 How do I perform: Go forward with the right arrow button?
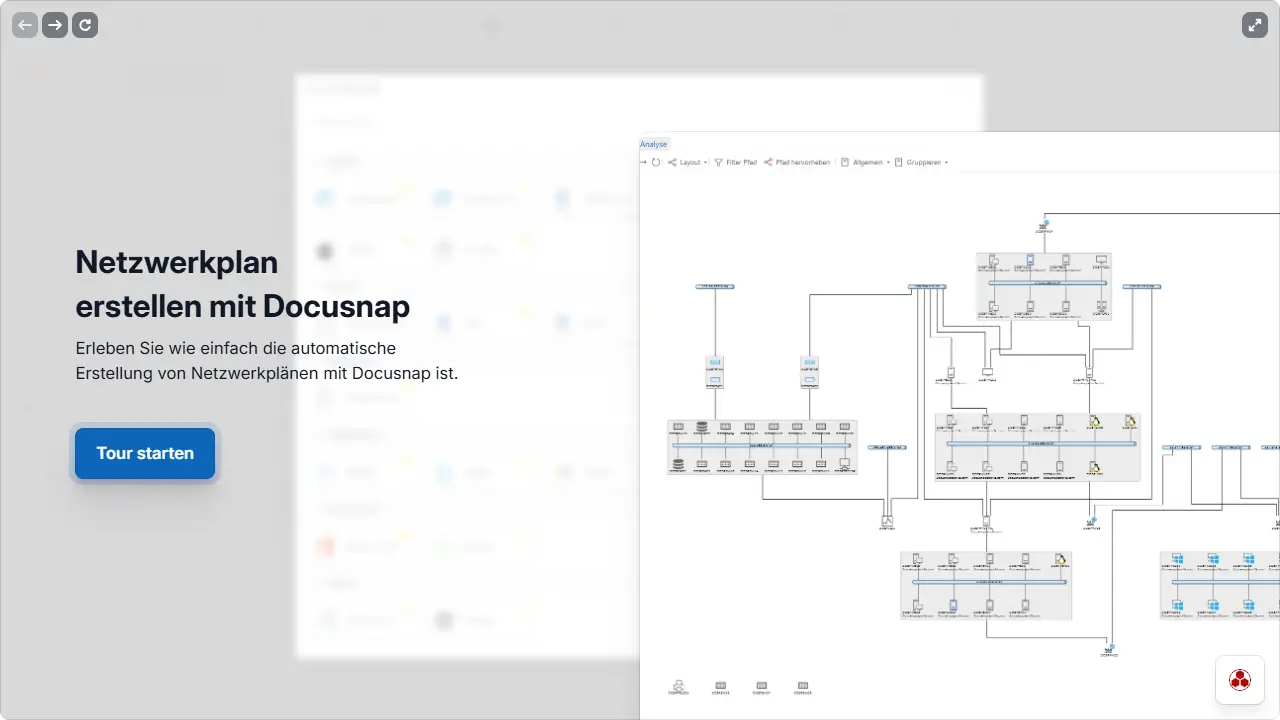click(55, 25)
